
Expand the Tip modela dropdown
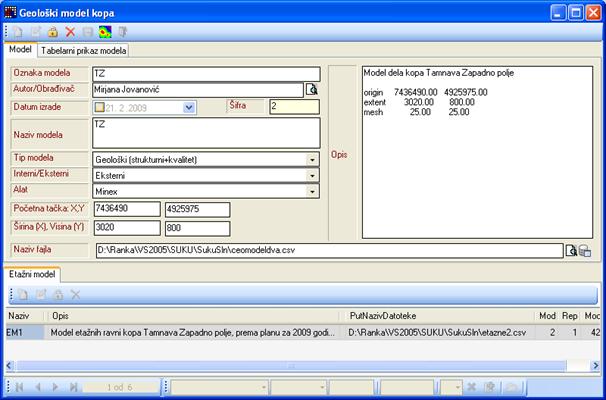312,158
